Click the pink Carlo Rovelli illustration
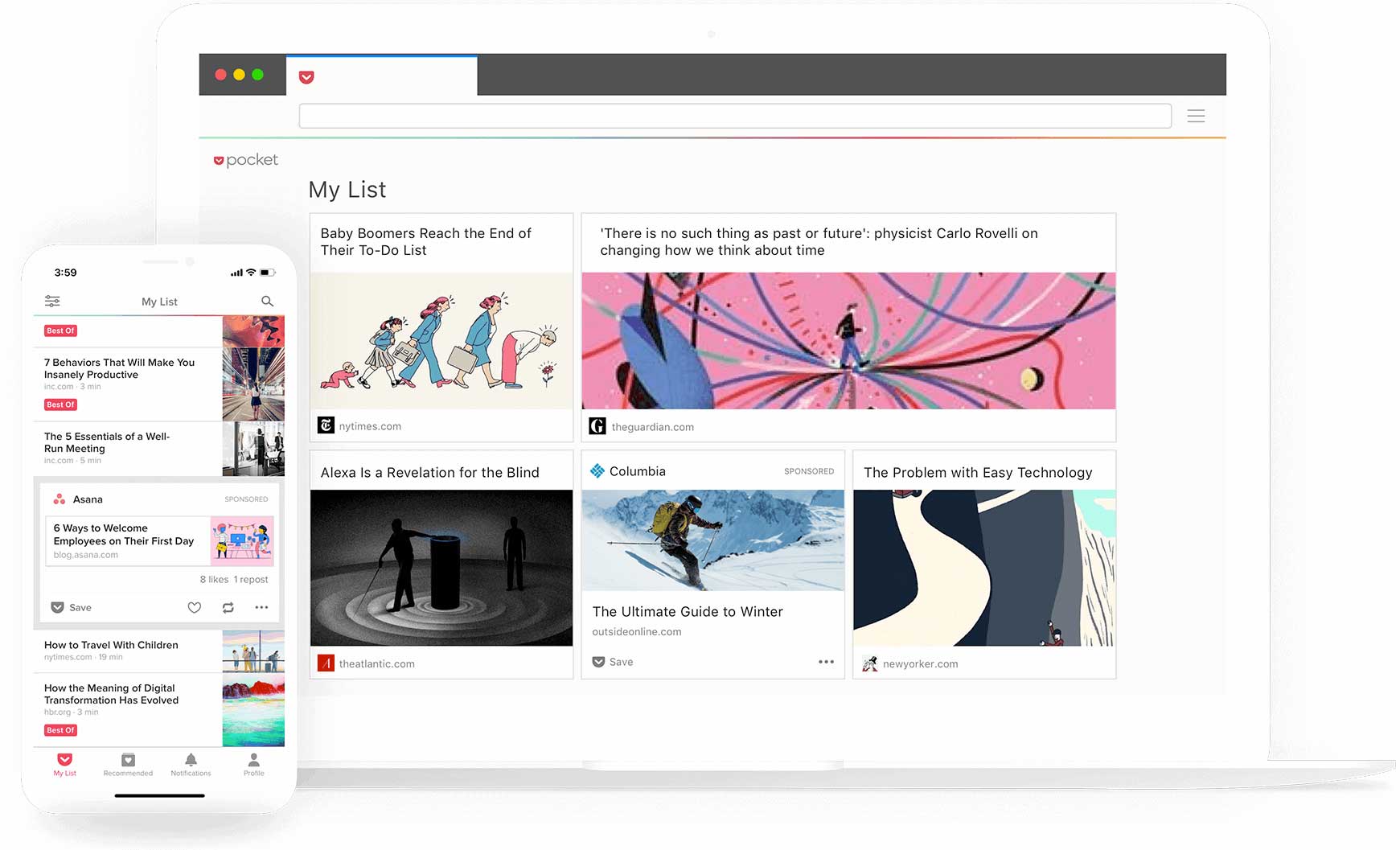Image resolution: width=1400 pixels, height=850 pixels. coord(848,341)
